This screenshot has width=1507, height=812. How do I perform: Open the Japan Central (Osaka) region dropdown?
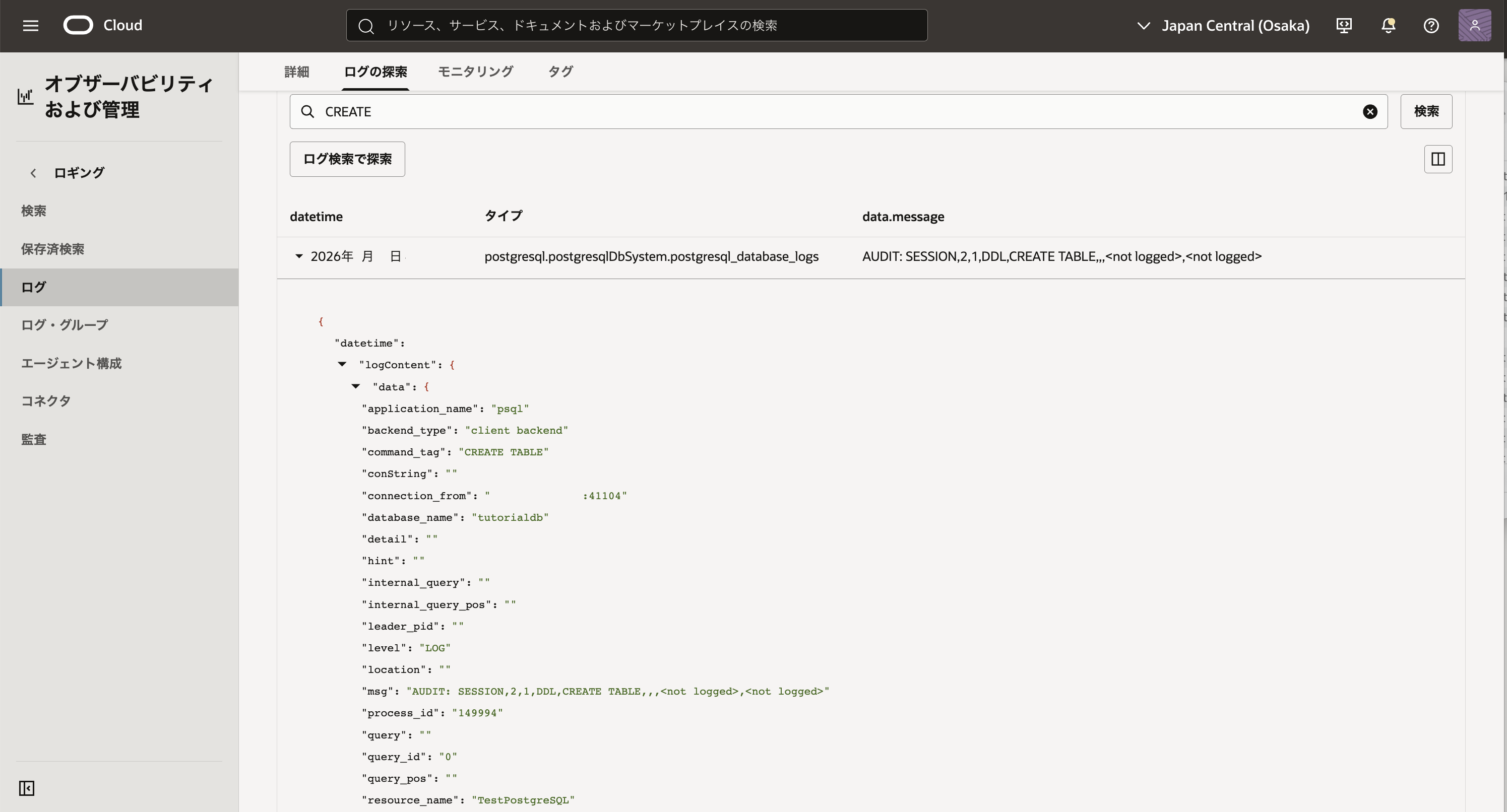point(1223,26)
